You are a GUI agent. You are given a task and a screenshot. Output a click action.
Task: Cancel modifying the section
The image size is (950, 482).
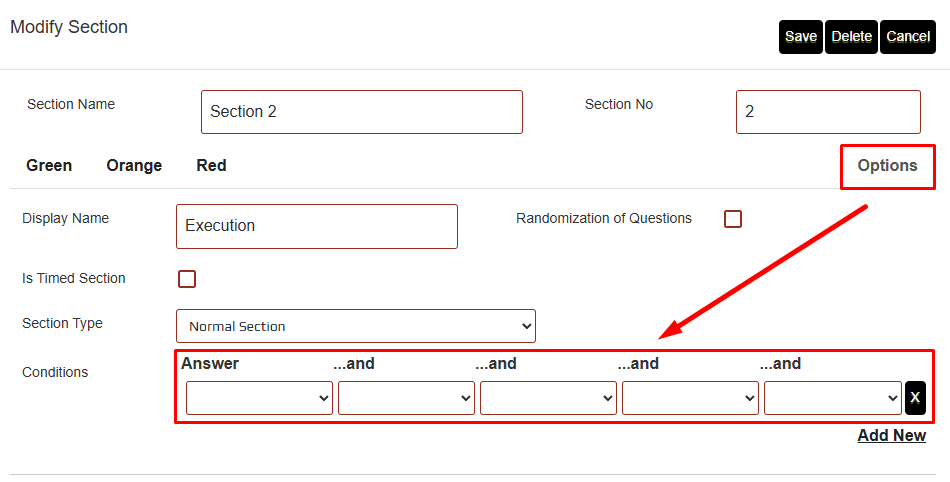pyautogui.click(x=908, y=37)
